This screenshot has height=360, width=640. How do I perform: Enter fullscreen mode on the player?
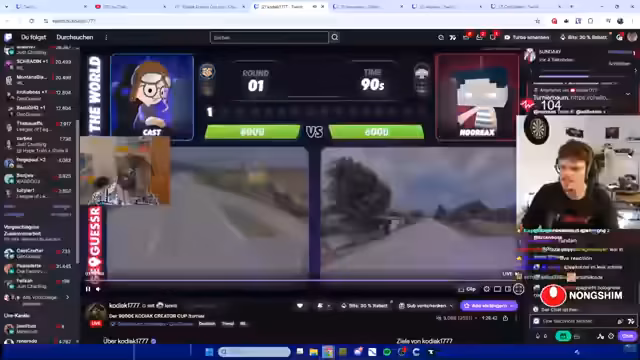518,289
